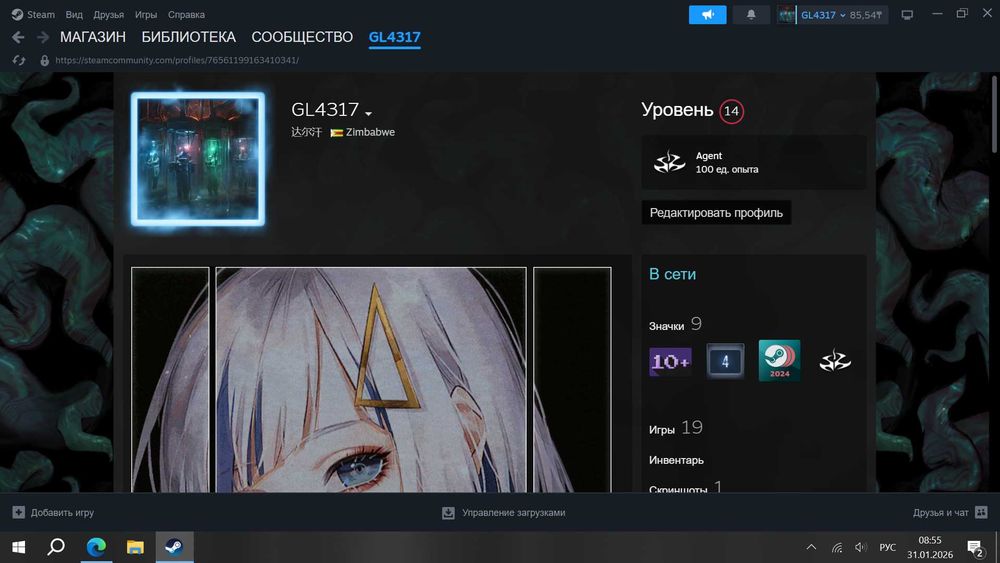This screenshot has height=563, width=1000.
Task: Click the lock icon beside URL
Action: pos(44,60)
